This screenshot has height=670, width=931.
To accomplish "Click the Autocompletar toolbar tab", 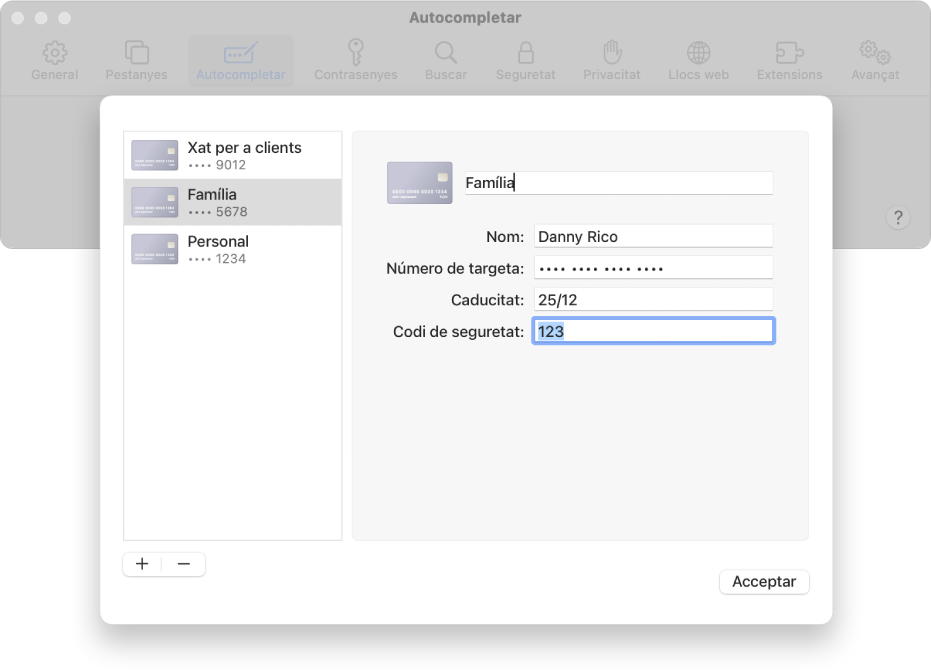I will pos(241,61).
